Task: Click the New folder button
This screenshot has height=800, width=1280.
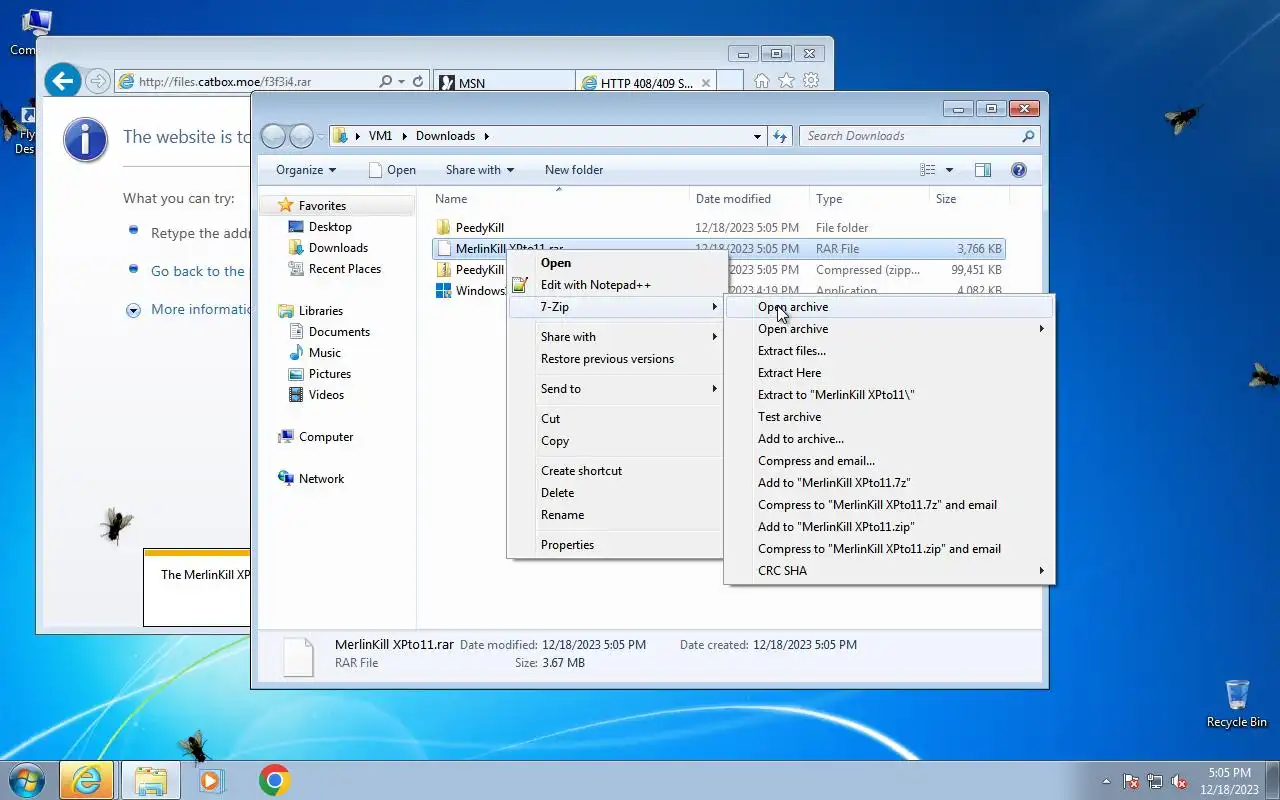Action: (574, 170)
